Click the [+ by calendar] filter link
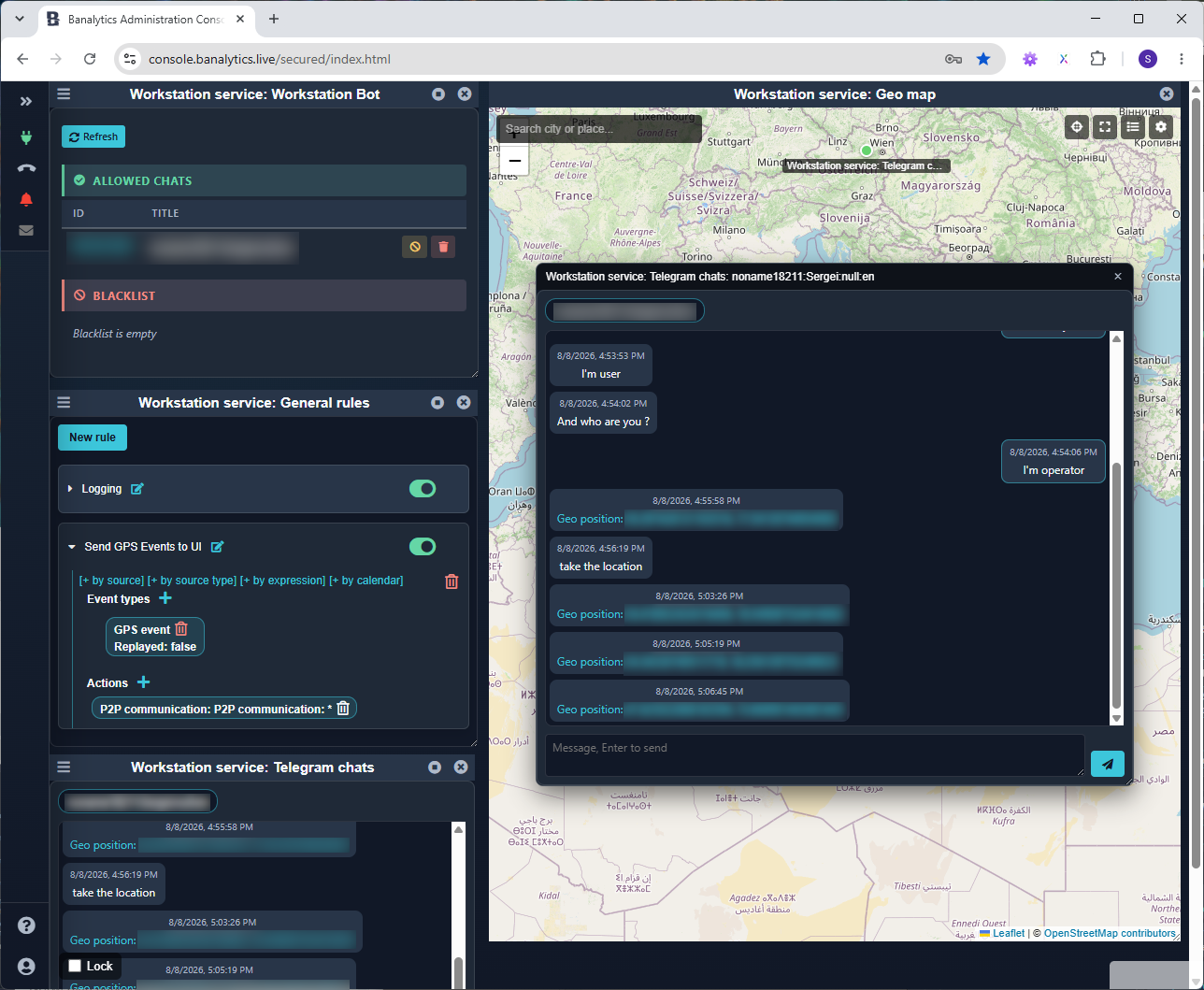This screenshot has width=1204, height=990. [366, 581]
